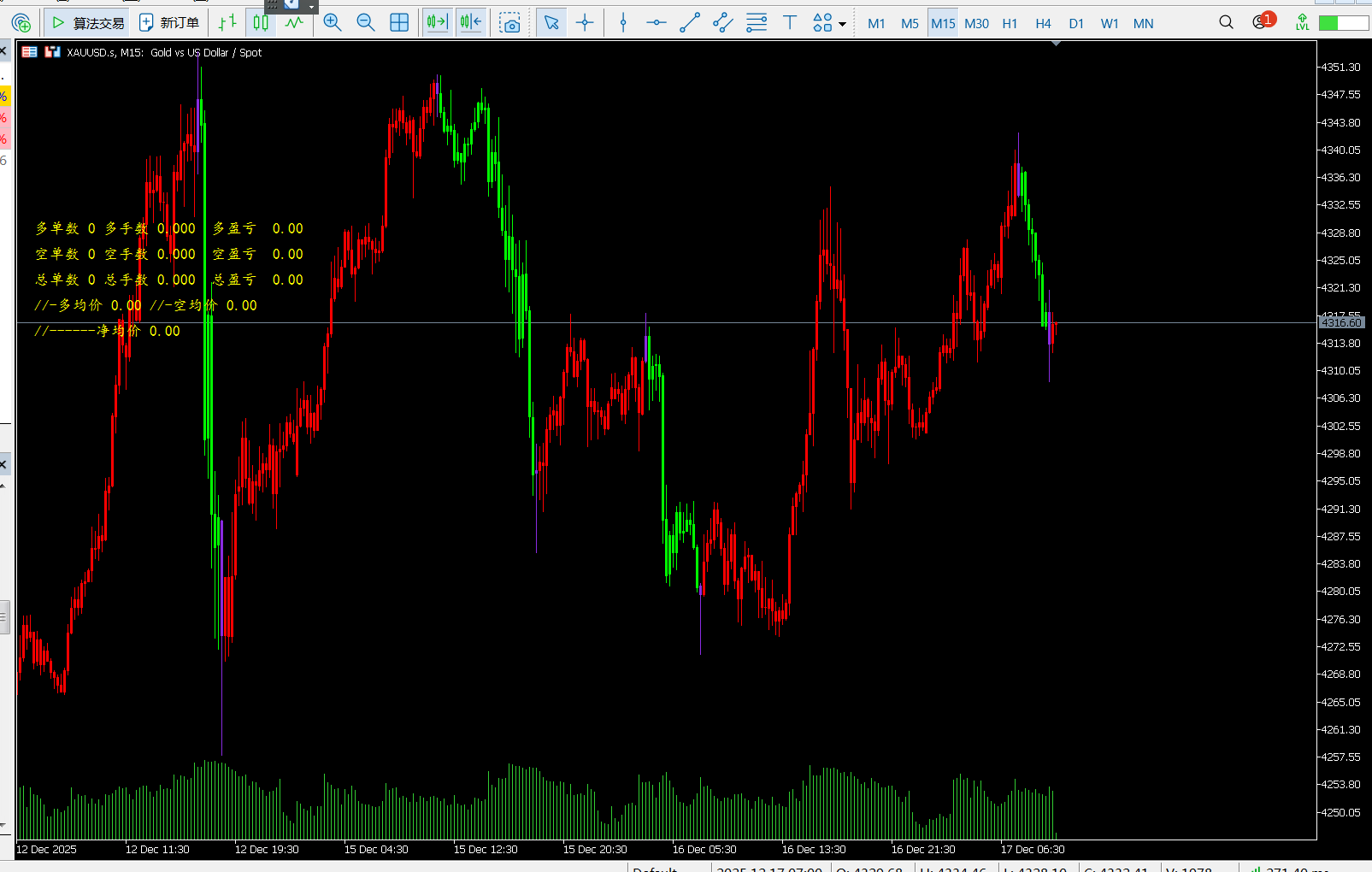Open the shapes objects tool

[822, 23]
